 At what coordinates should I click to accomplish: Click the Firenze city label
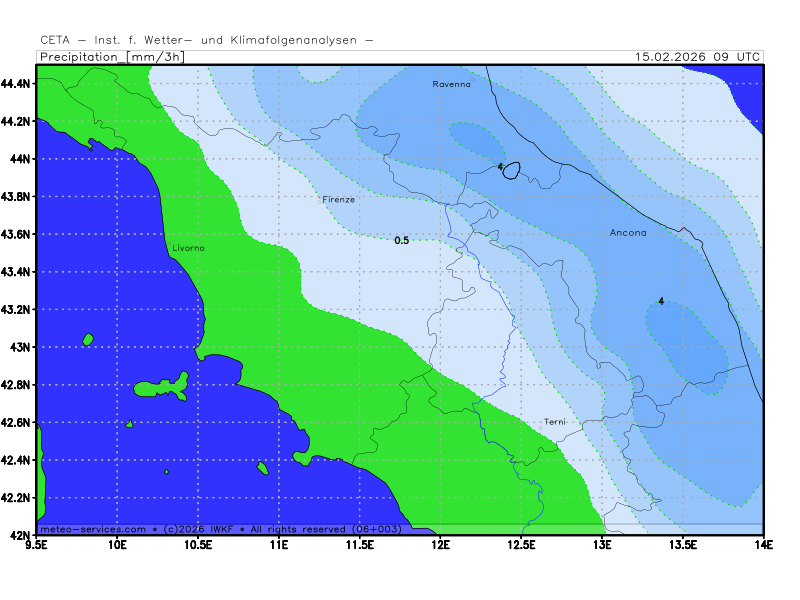338,199
